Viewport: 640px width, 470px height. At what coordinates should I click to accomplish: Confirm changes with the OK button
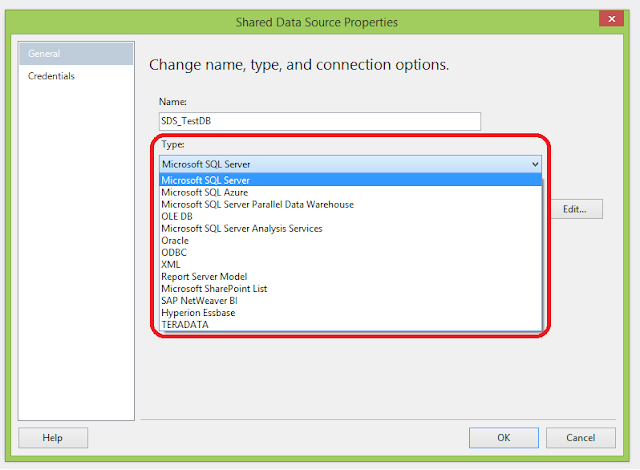point(504,438)
